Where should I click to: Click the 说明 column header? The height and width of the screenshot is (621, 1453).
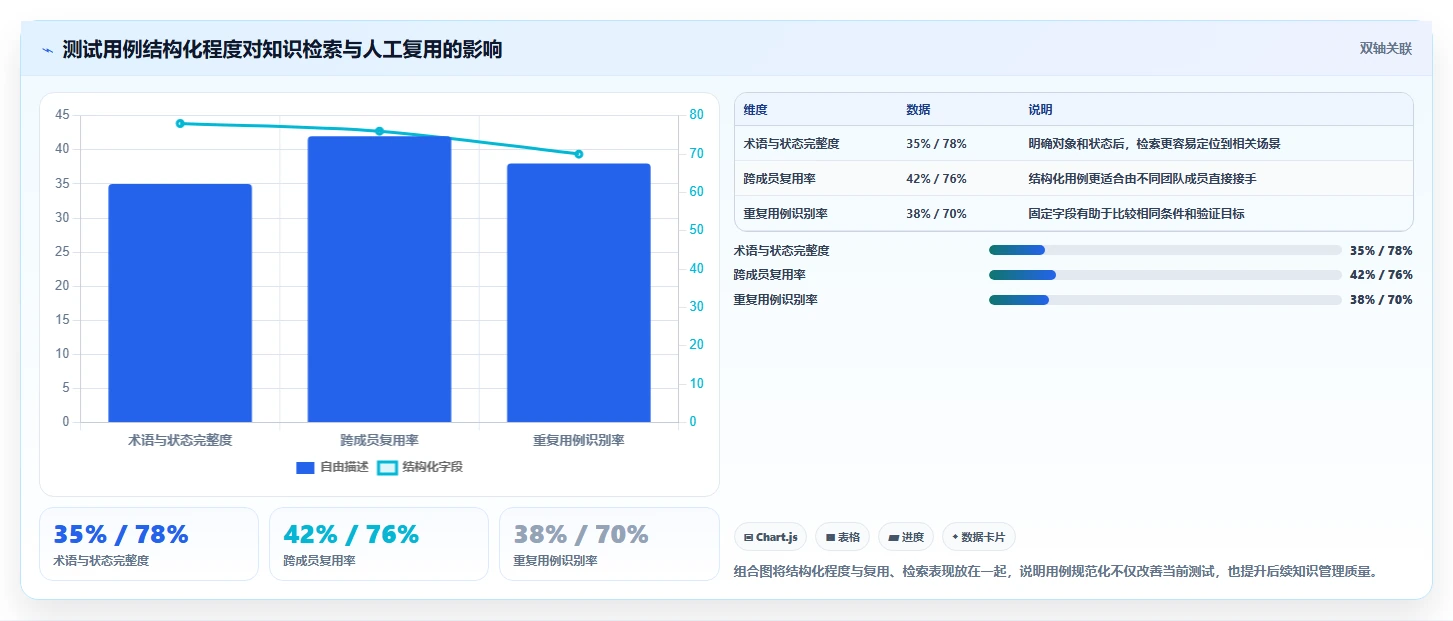[1040, 110]
